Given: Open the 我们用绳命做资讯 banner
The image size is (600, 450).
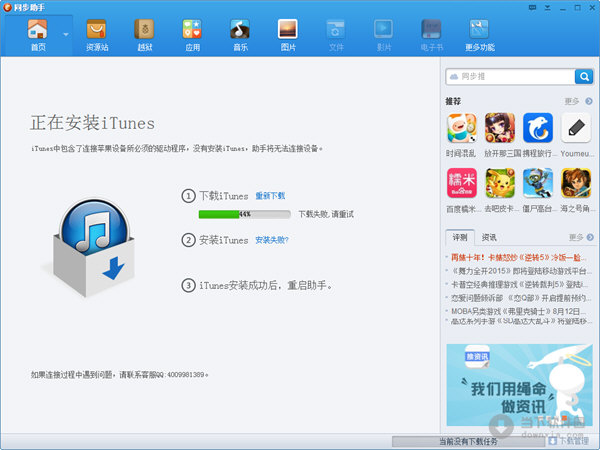Looking at the screenshot, I should (x=520, y=385).
